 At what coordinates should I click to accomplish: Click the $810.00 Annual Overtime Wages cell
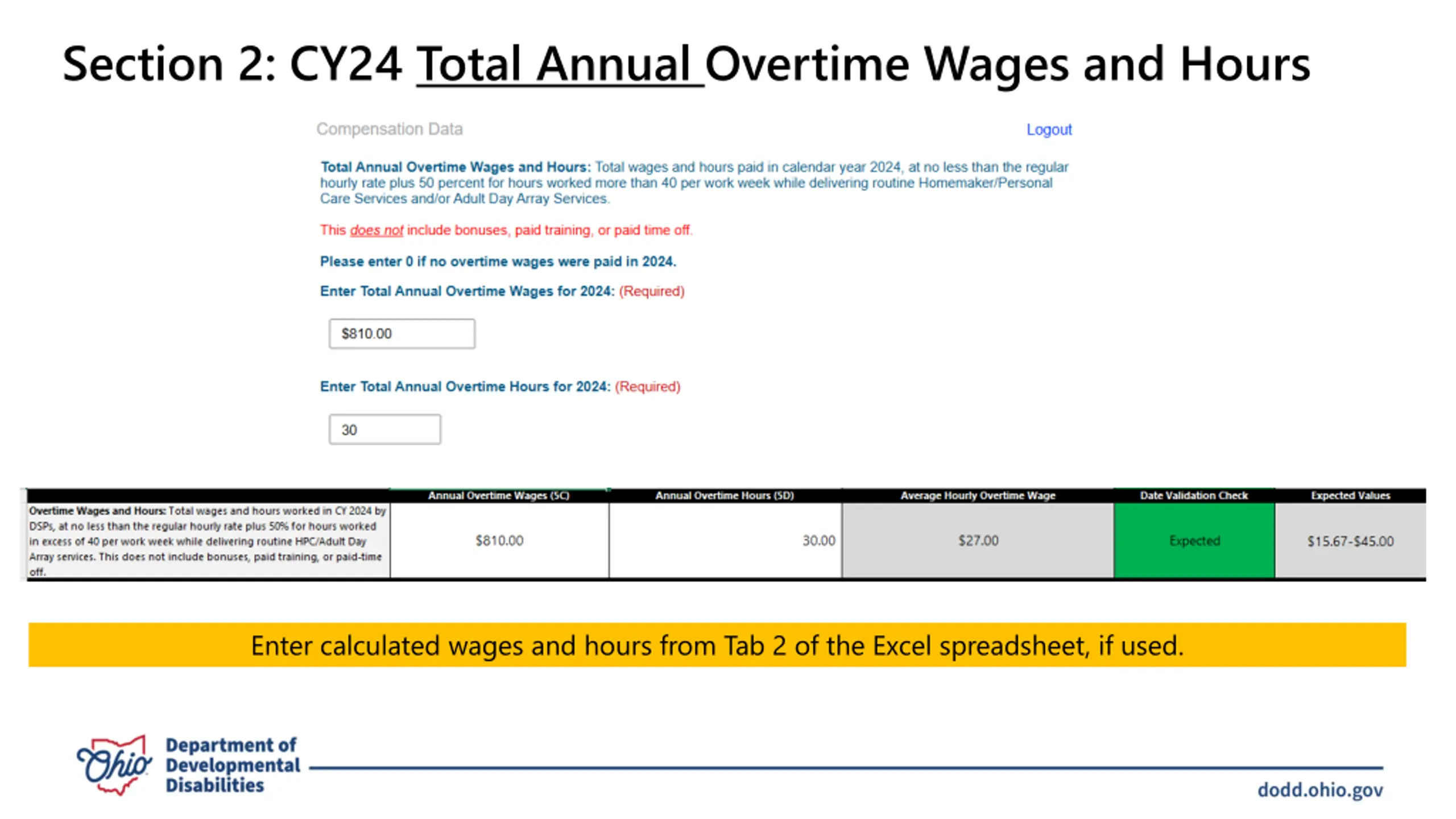point(499,540)
